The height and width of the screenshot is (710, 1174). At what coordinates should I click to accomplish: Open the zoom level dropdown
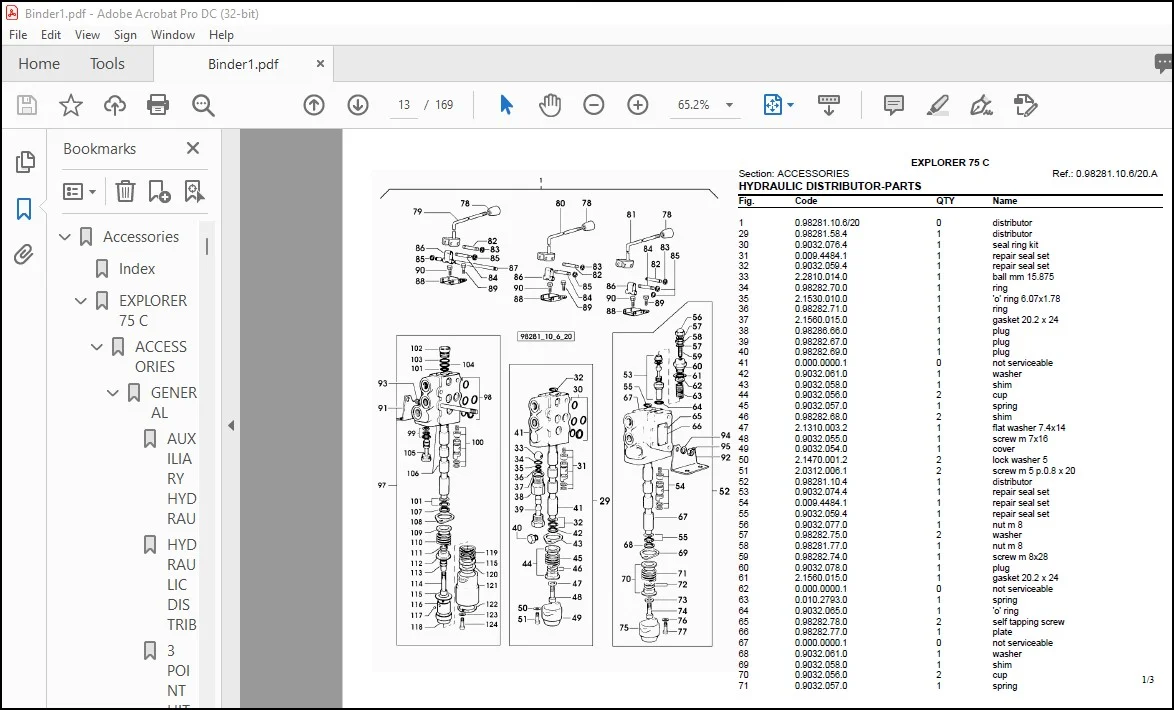729,105
